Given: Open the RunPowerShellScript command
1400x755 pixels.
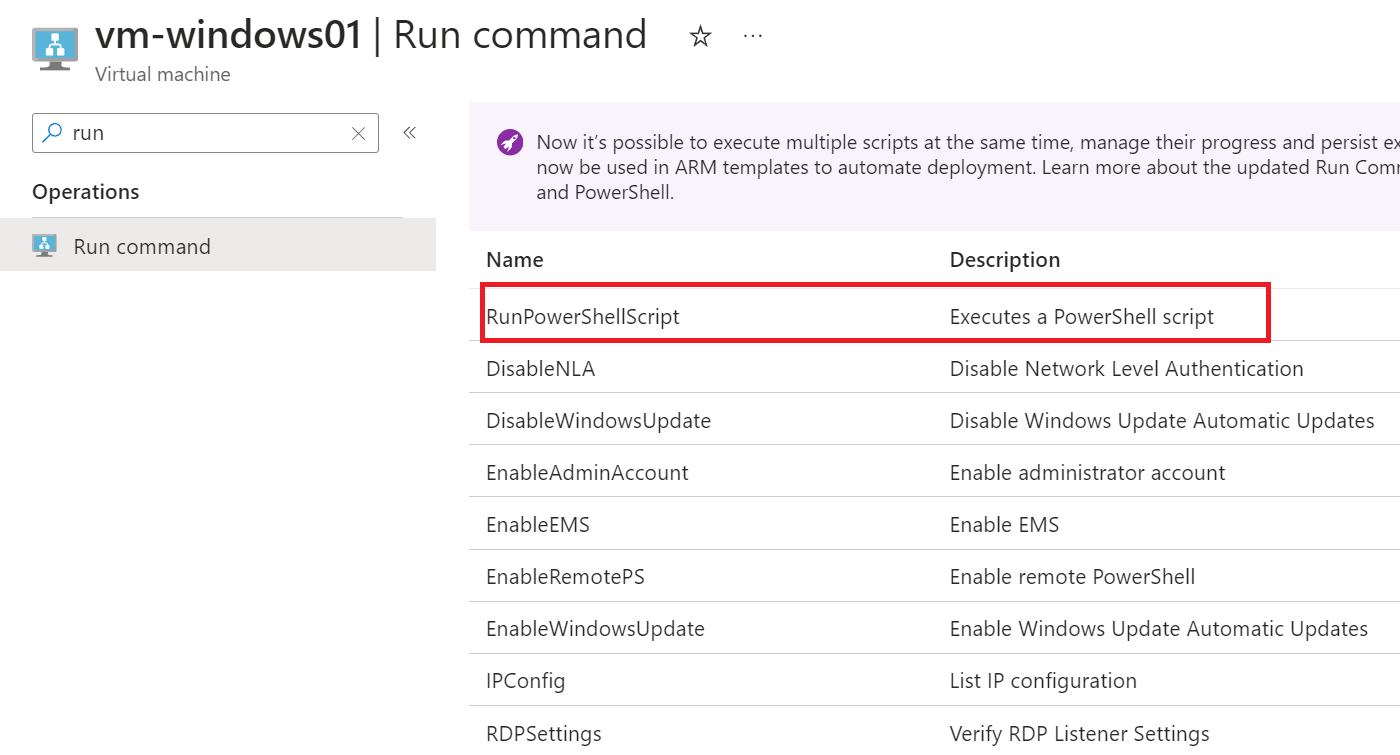Looking at the screenshot, I should [583, 317].
